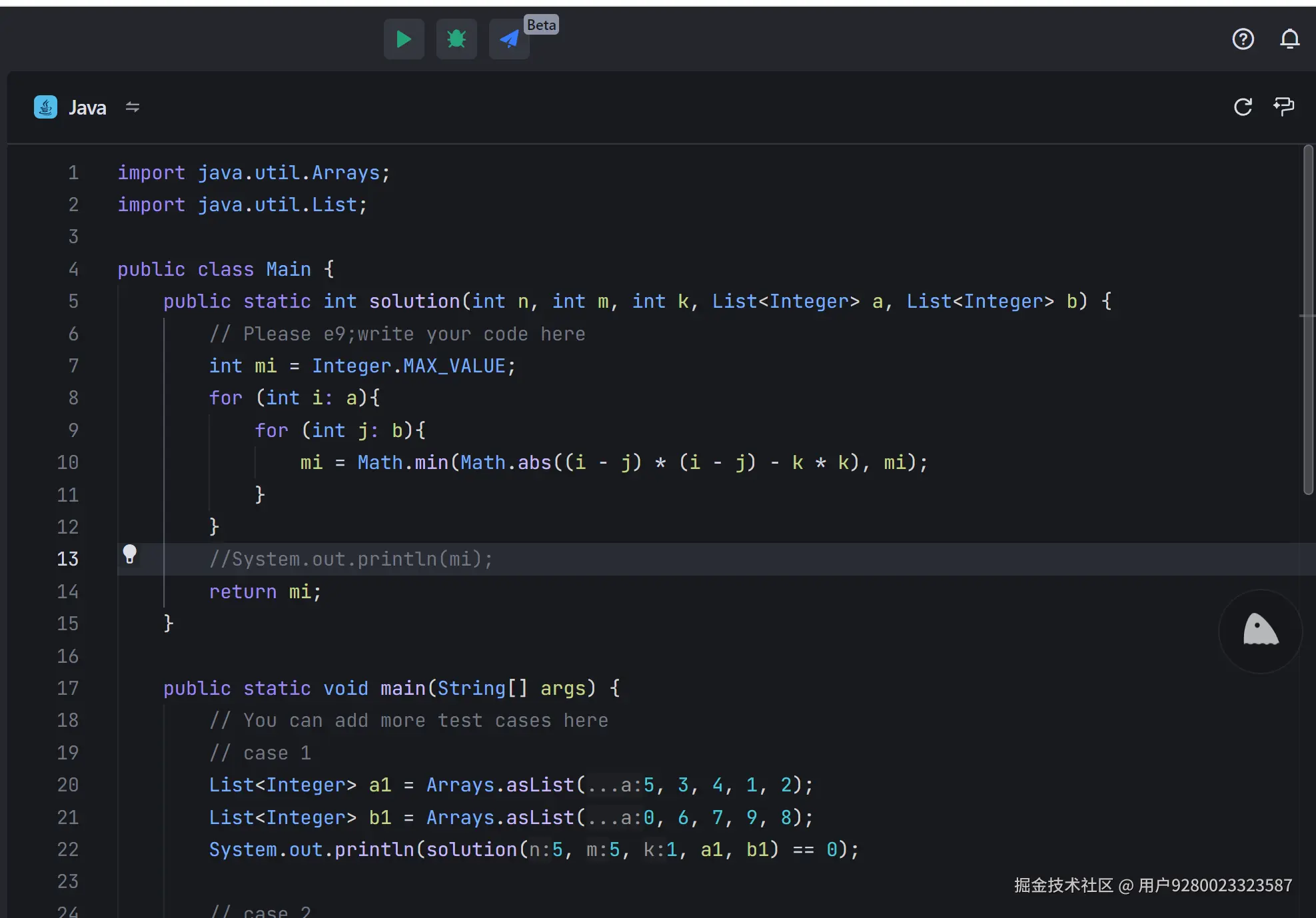The width and height of the screenshot is (1316, 918).
Task: Click the lightbulb quick-fix icon on line 13
Action: [x=130, y=554]
